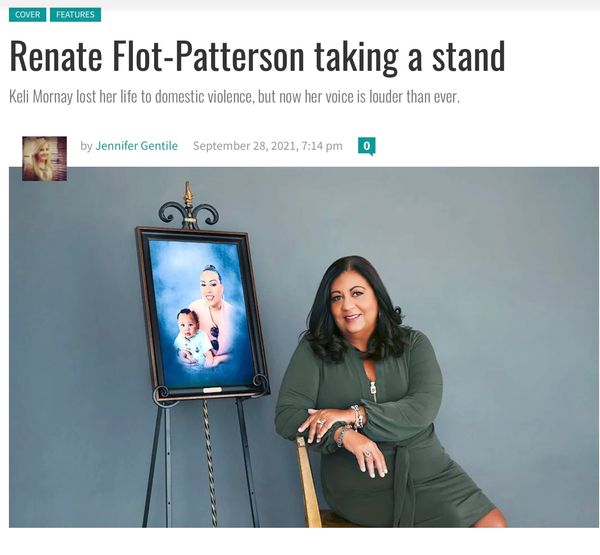Click the comment count bubble icon

(367, 146)
